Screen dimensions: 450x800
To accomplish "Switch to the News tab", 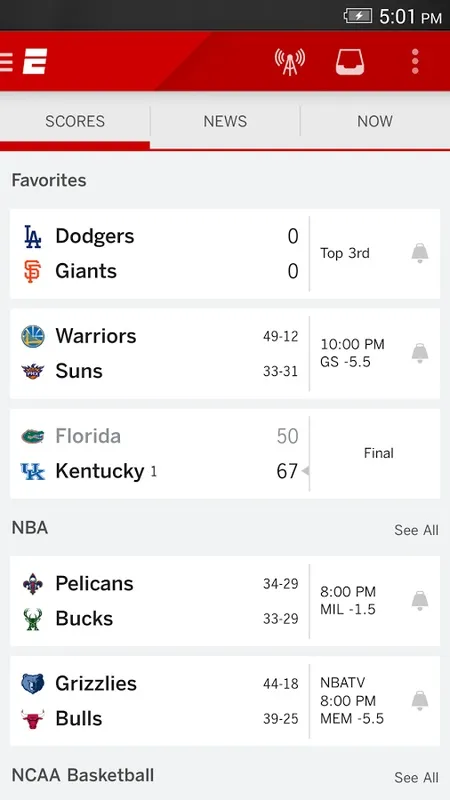I will [x=225, y=121].
